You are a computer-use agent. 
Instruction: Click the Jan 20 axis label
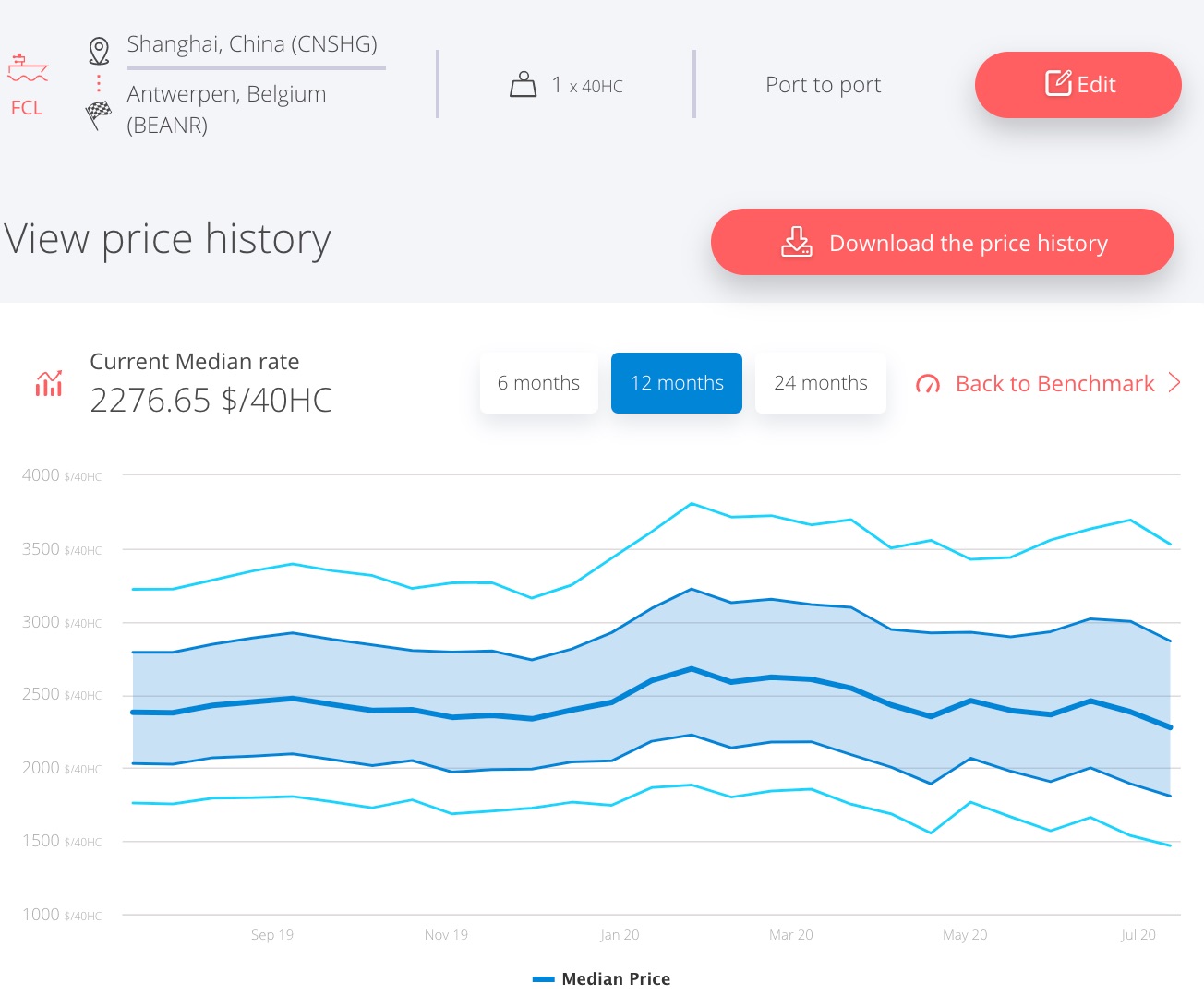620,935
